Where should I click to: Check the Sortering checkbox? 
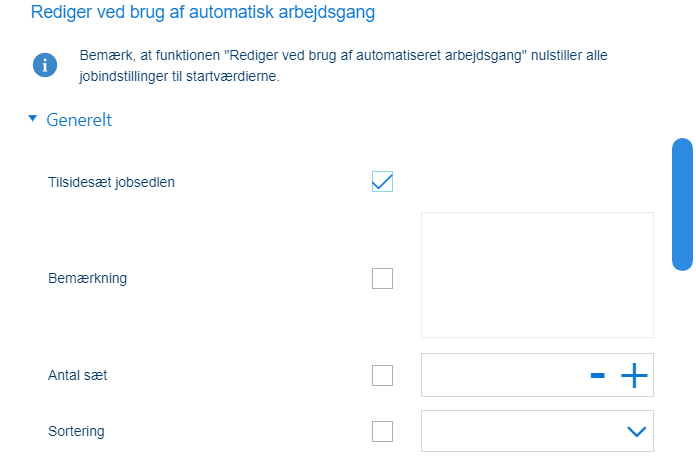tap(382, 431)
